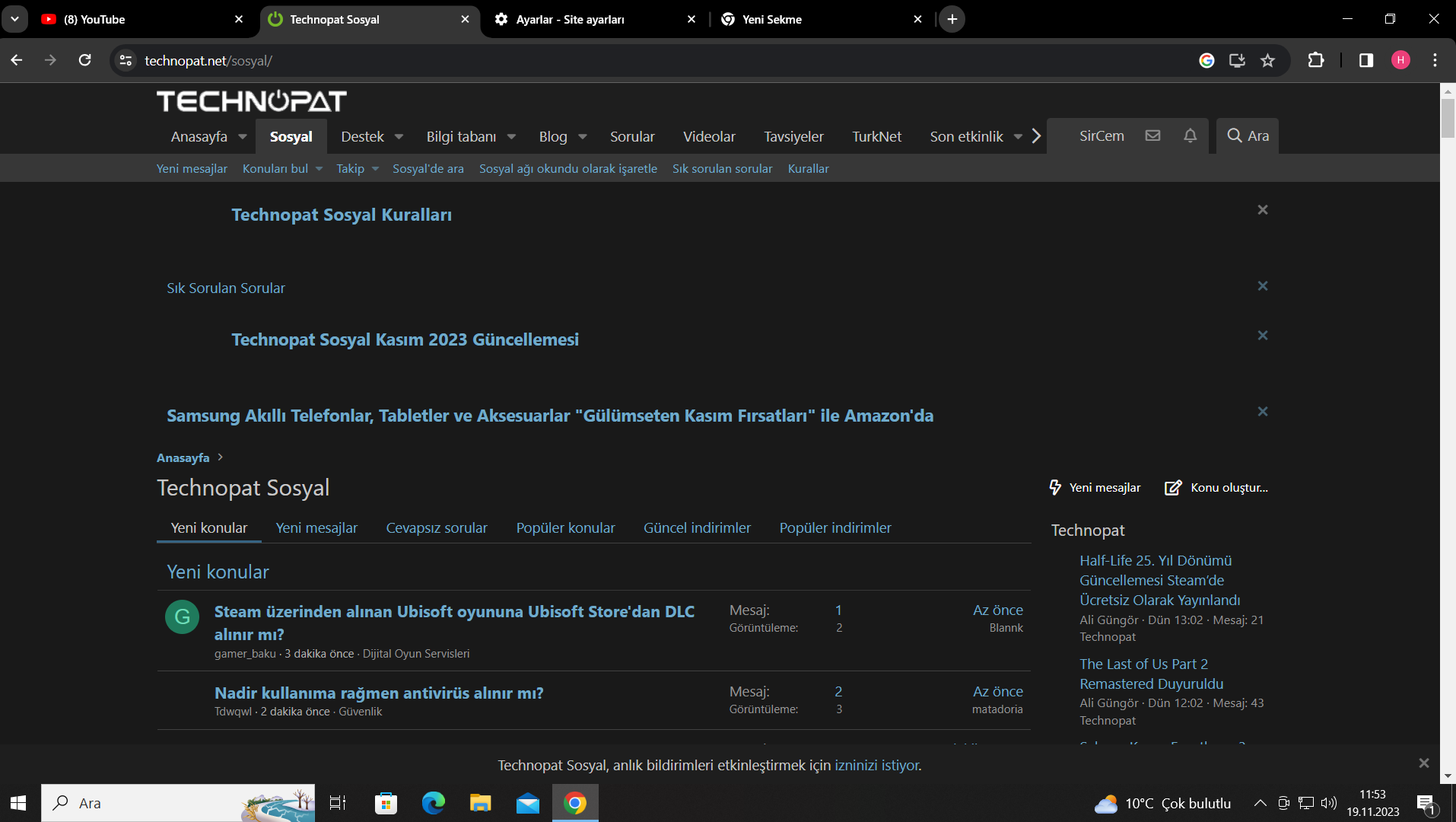Click the Google icon in address bar
1456x822 pixels.
pos(1206,60)
